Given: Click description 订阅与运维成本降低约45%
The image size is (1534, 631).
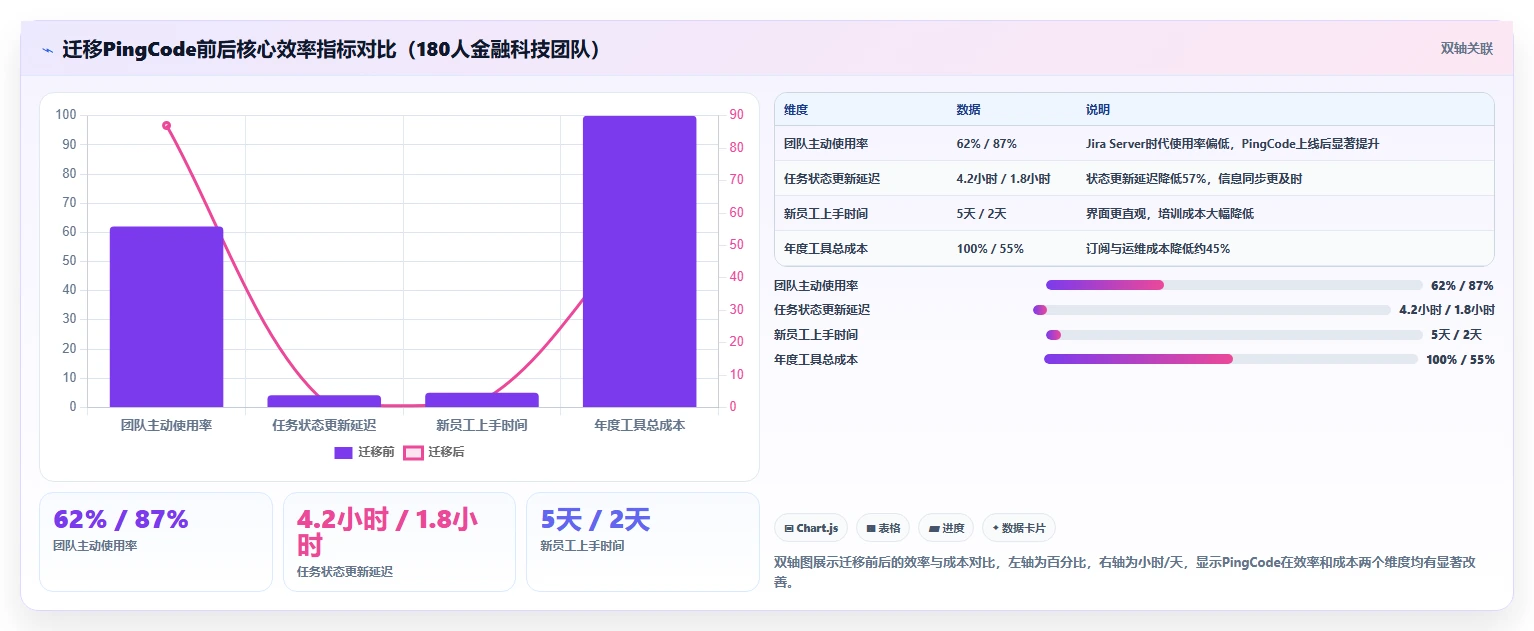Looking at the screenshot, I should 1158,249.
